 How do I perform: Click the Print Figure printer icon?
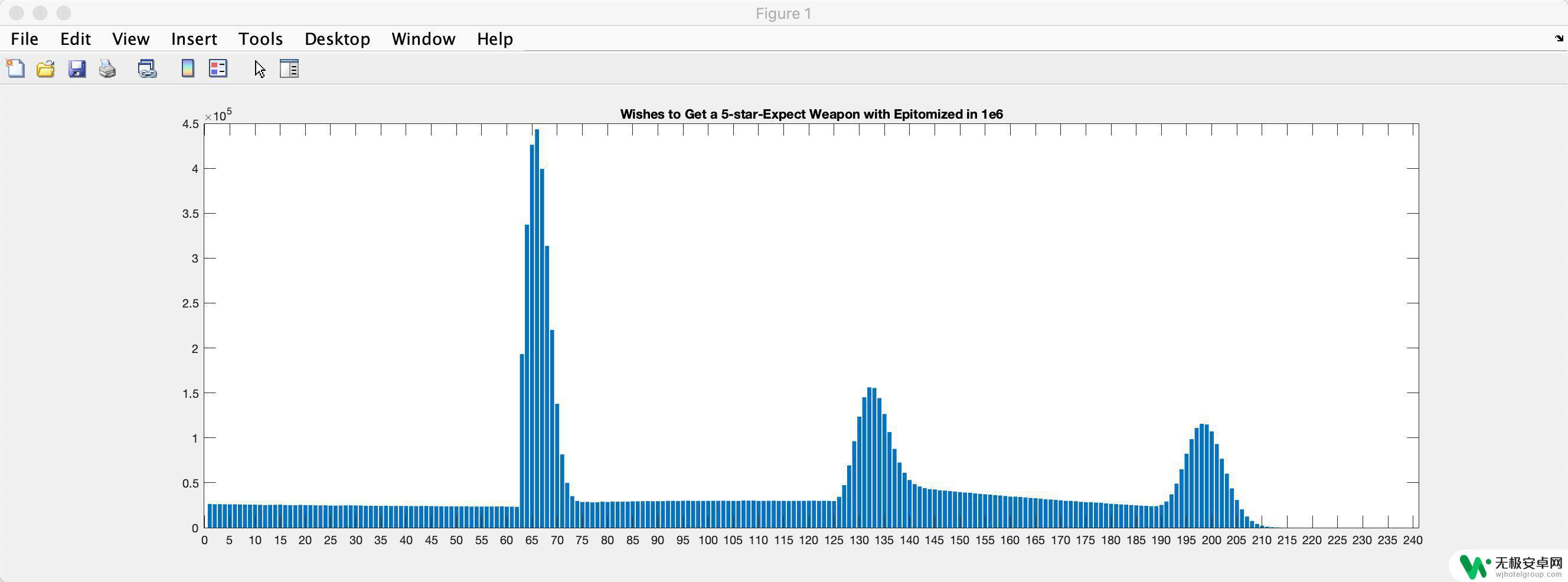[107, 69]
